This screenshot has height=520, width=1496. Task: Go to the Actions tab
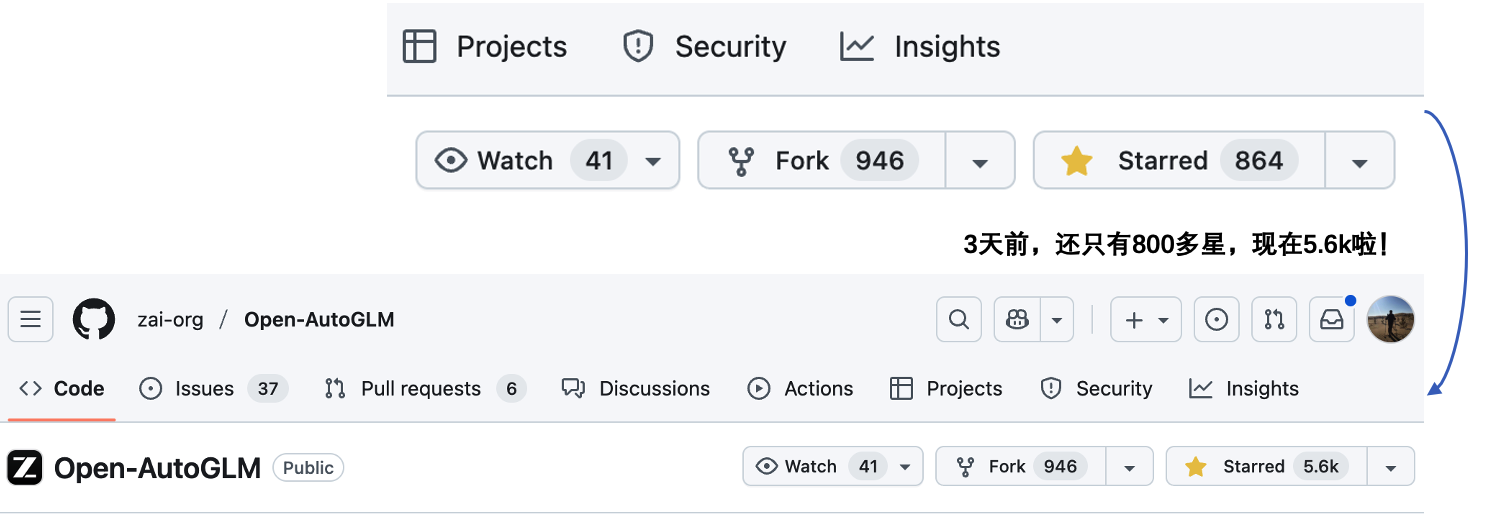(x=800, y=389)
